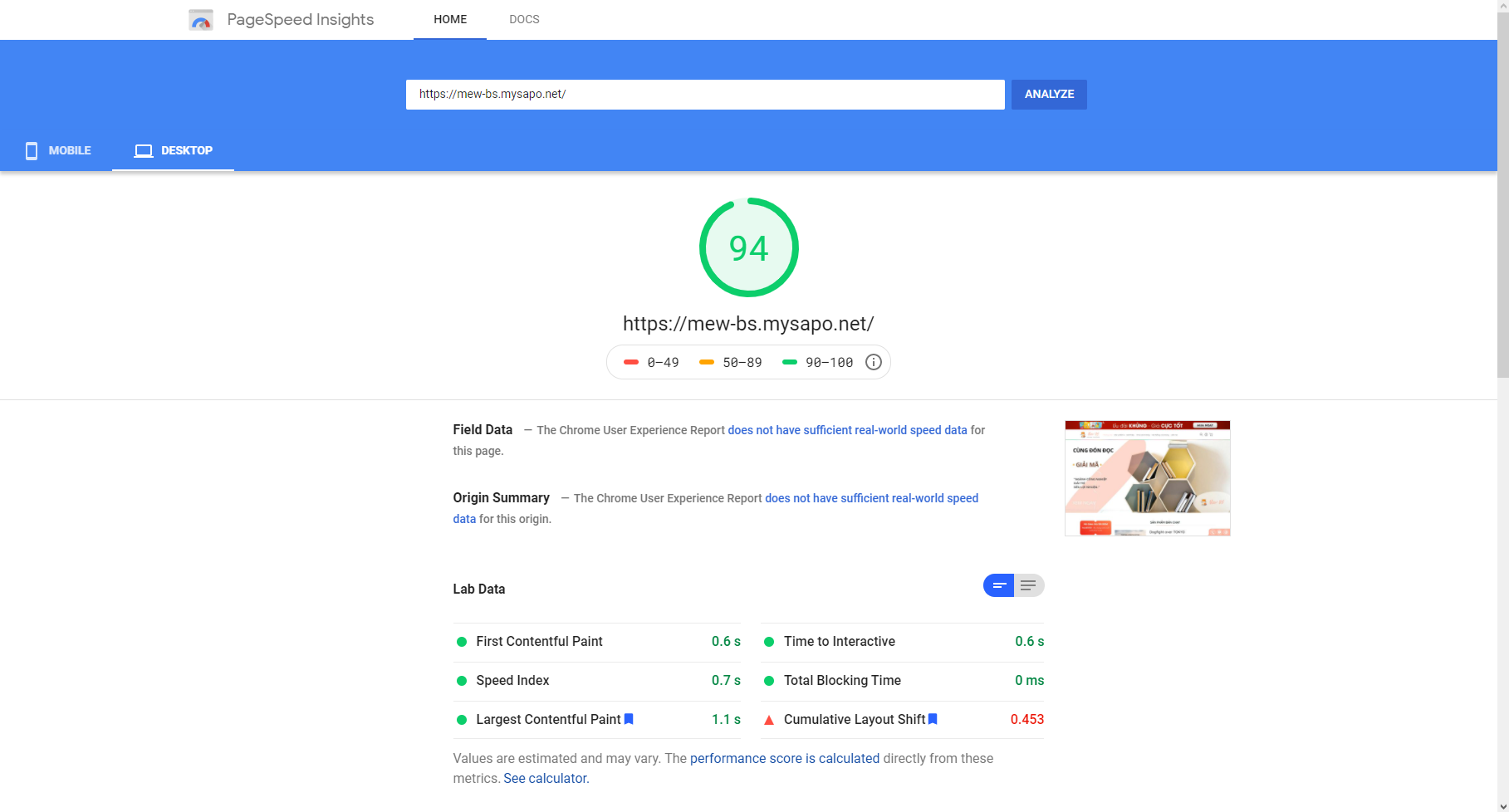Click the 0.453 layout shift value
This screenshot has height=812, width=1509.
(1027, 720)
